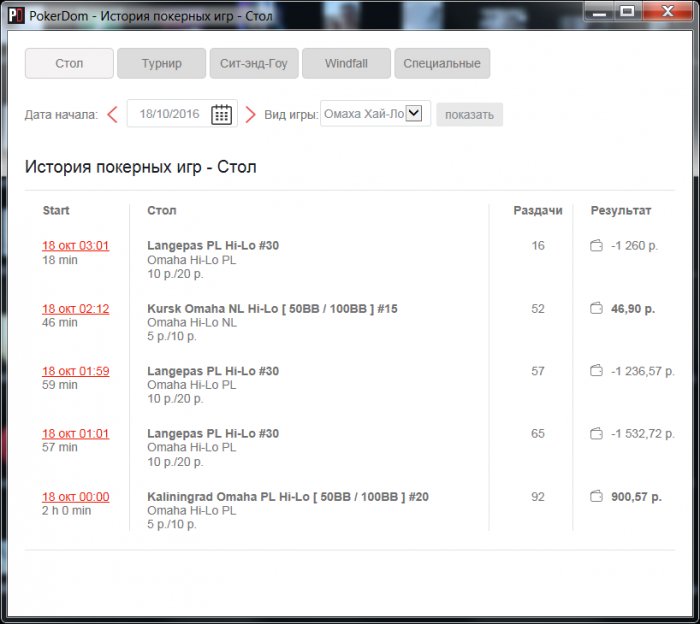
Task: Switch to the Турнир tab
Action: [162, 63]
